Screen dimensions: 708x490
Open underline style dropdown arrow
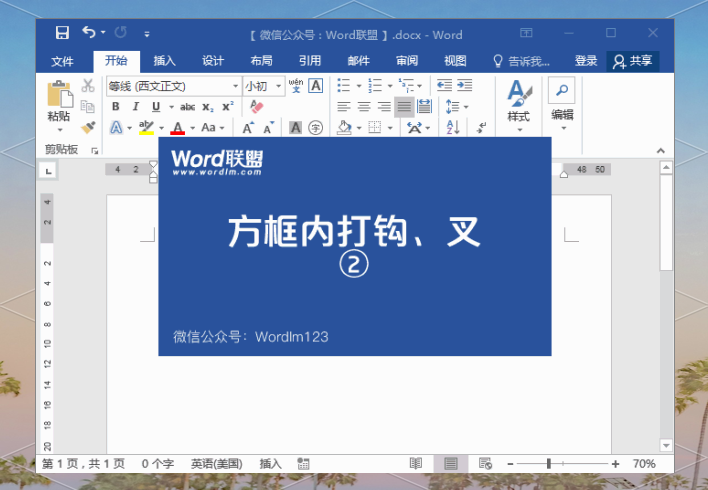point(172,107)
